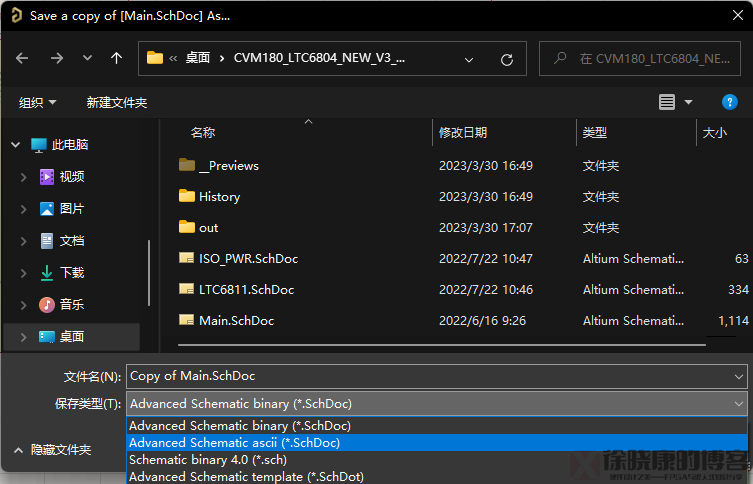This screenshot has width=753, height=484.
Task: Select the LTC6811.SchDoc file
Action: coord(246,290)
